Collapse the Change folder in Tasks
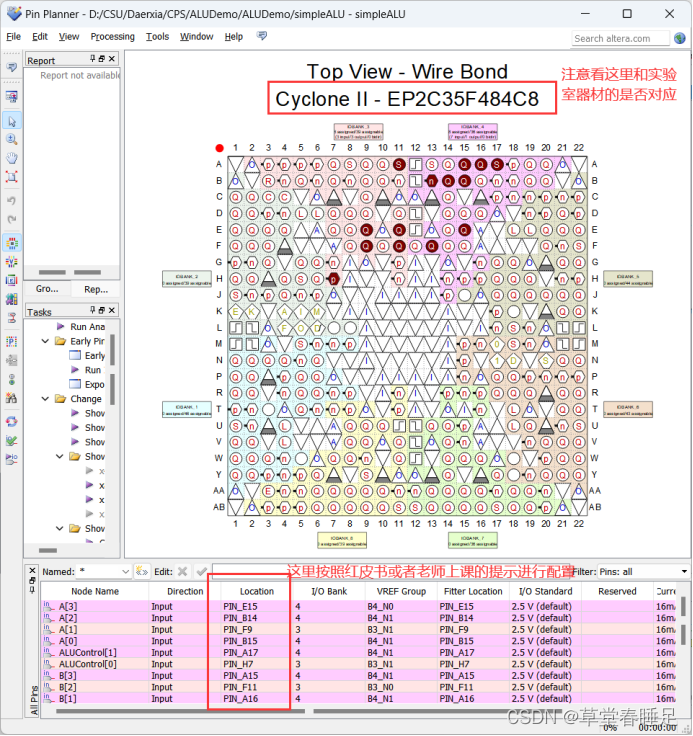 pos(45,399)
